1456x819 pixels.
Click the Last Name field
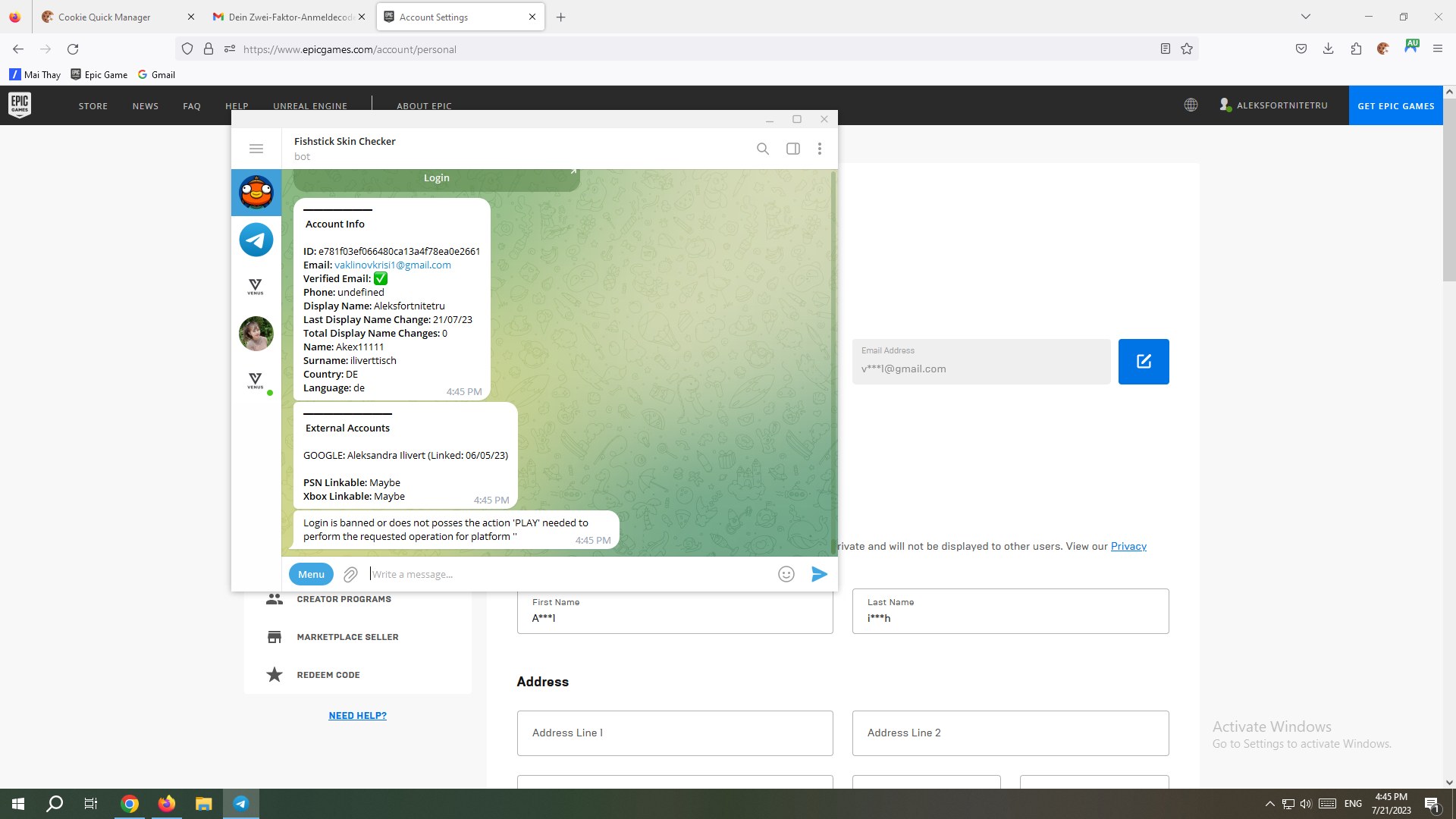click(x=1010, y=611)
